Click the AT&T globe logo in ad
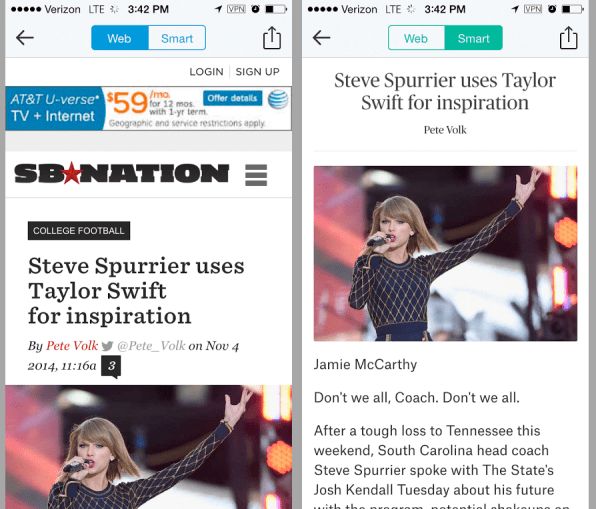The image size is (596, 509). coord(278,100)
